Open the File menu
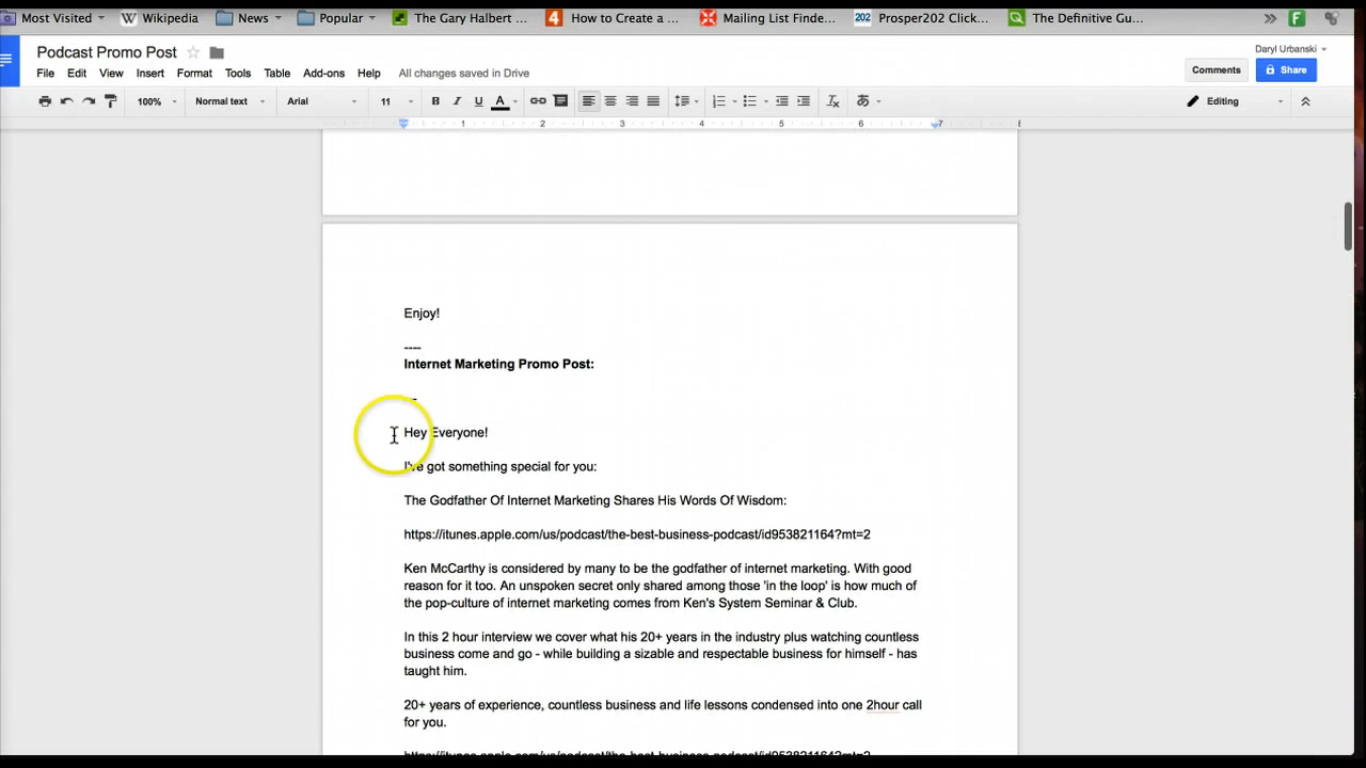This screenshot has height=768, width=1366. (46, 73)
